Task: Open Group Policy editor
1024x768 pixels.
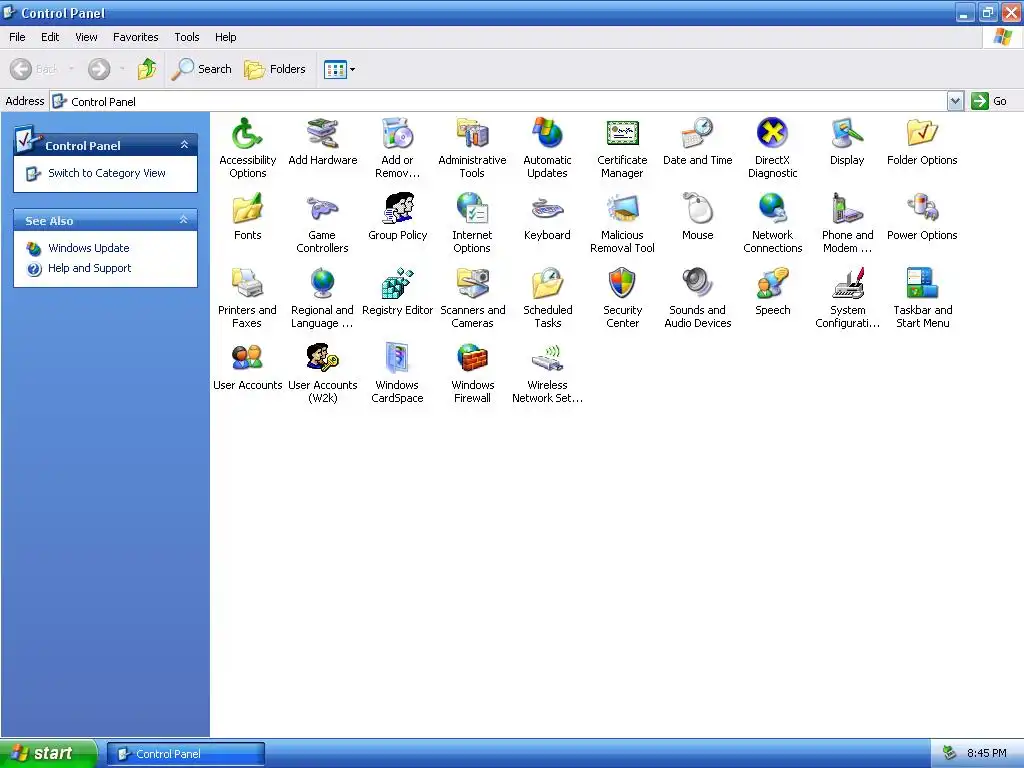Action: [x=397, y=217]
